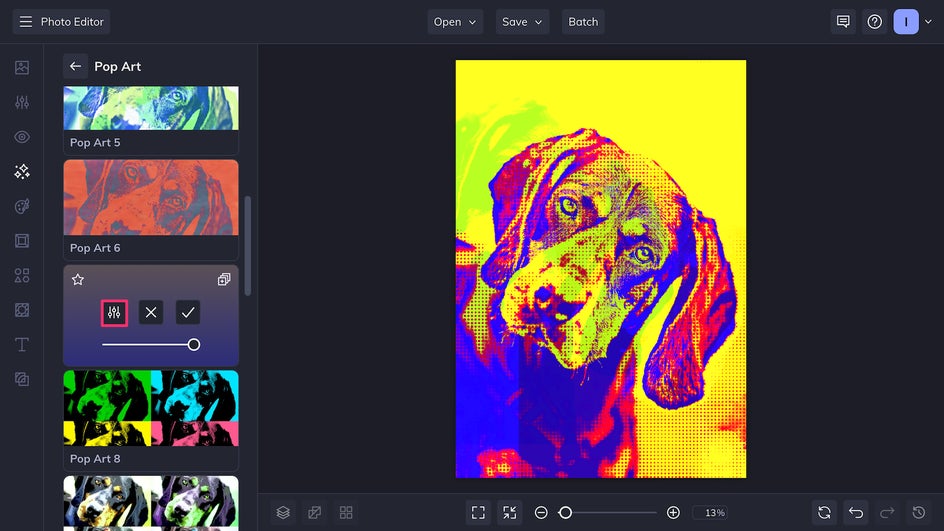Click the zoom slider handle
944x531 pixels.
coord(565,512)
